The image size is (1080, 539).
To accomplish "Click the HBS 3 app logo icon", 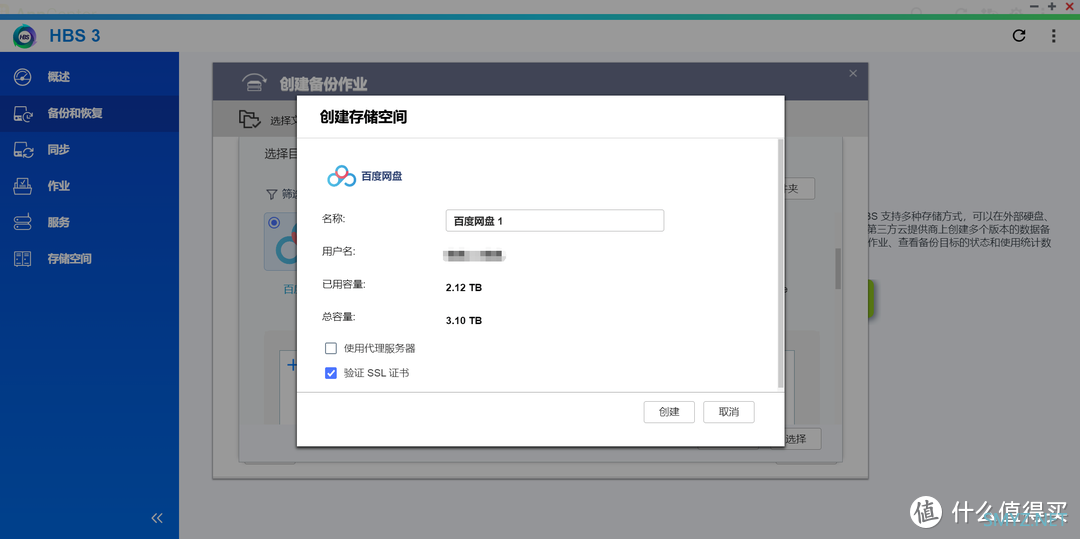I will [25, 36].
